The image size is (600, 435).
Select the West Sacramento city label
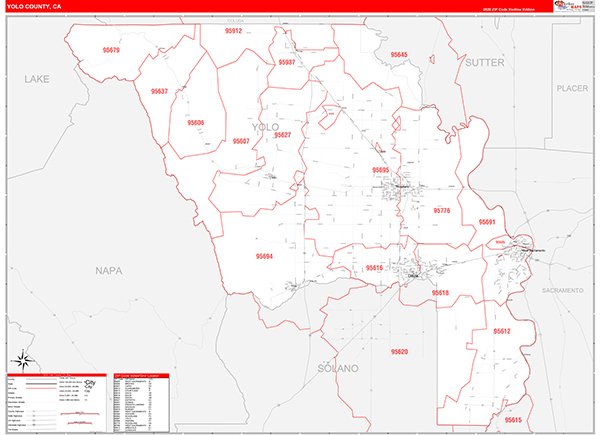(x=534, y=251)
